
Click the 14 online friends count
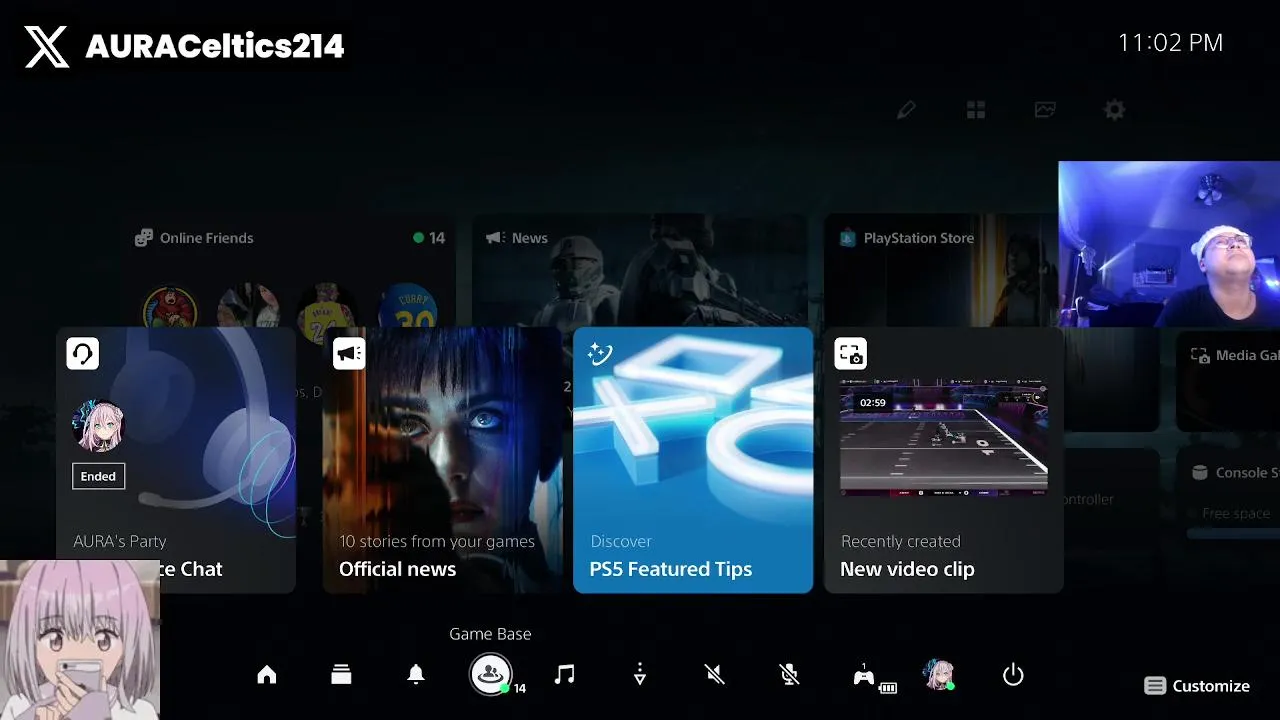tap(429, 238)
